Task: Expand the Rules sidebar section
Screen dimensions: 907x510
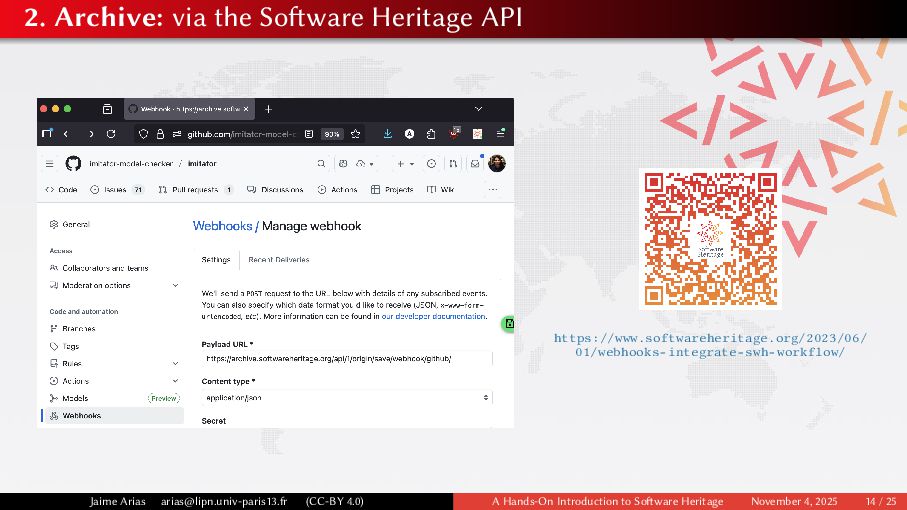Action: (x=176, y=363)
